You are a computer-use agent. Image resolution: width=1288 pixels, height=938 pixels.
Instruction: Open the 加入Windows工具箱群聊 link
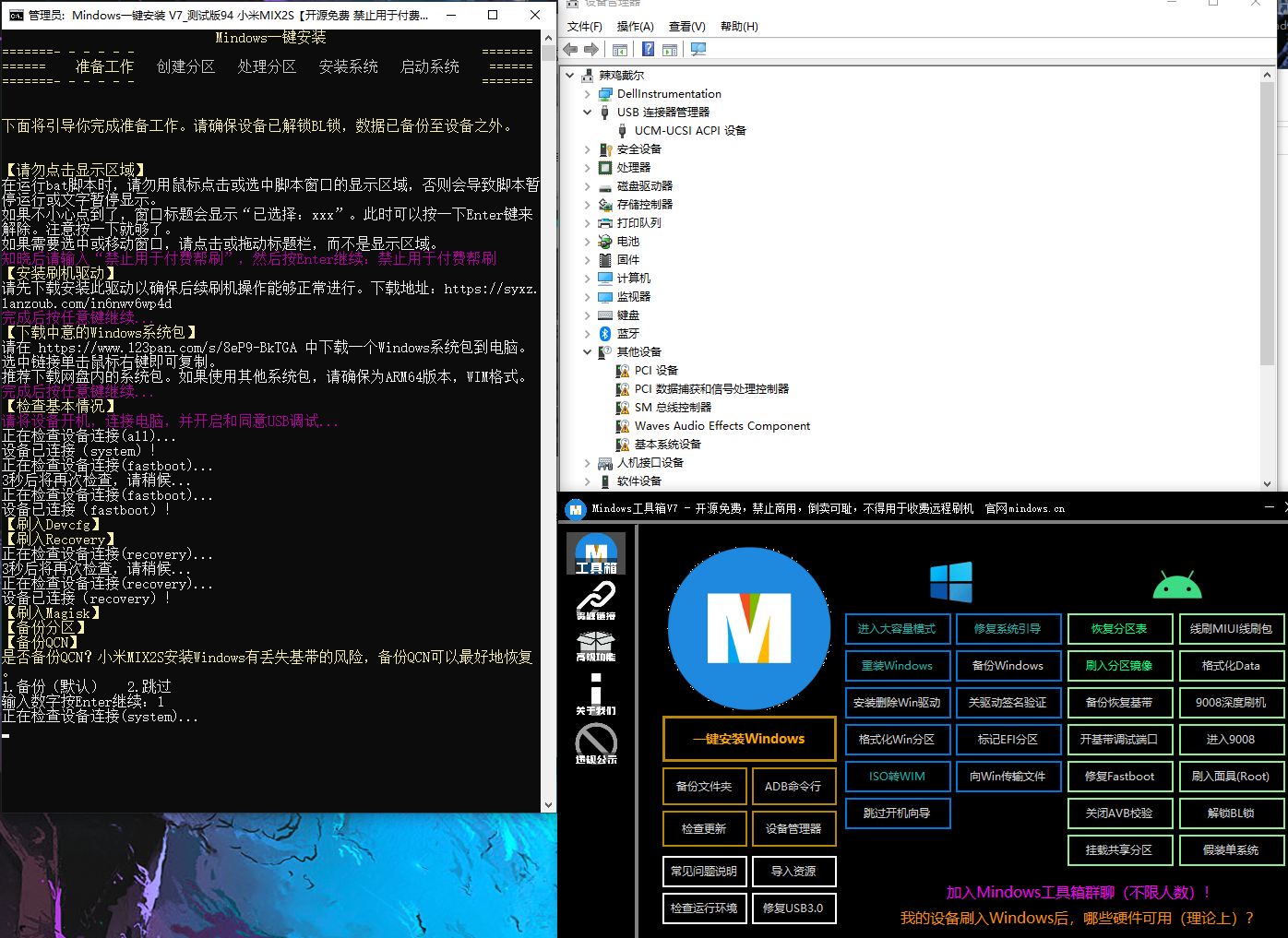[1079, 892]
